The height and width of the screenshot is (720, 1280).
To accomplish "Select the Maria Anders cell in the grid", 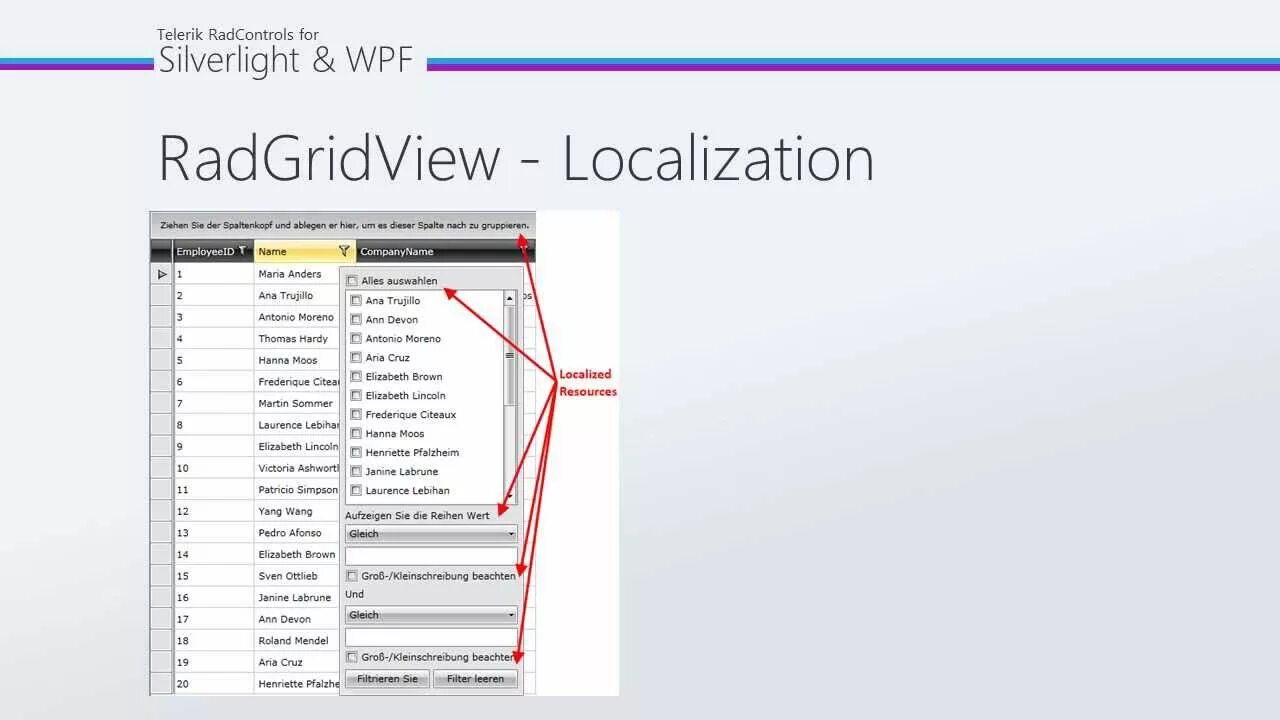I will [x=296, y=274].
